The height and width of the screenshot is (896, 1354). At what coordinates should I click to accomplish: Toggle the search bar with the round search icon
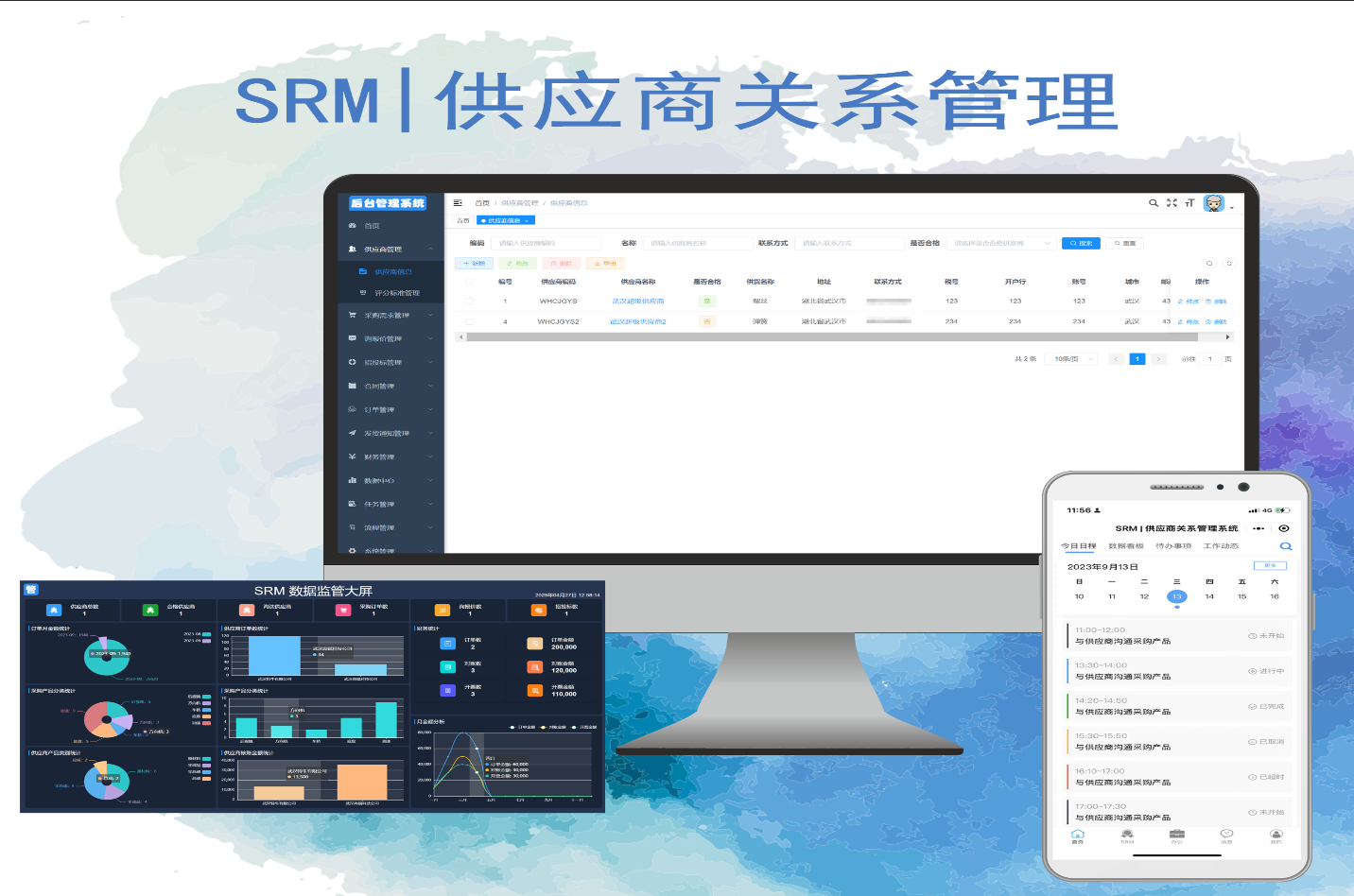point(1209,264)
